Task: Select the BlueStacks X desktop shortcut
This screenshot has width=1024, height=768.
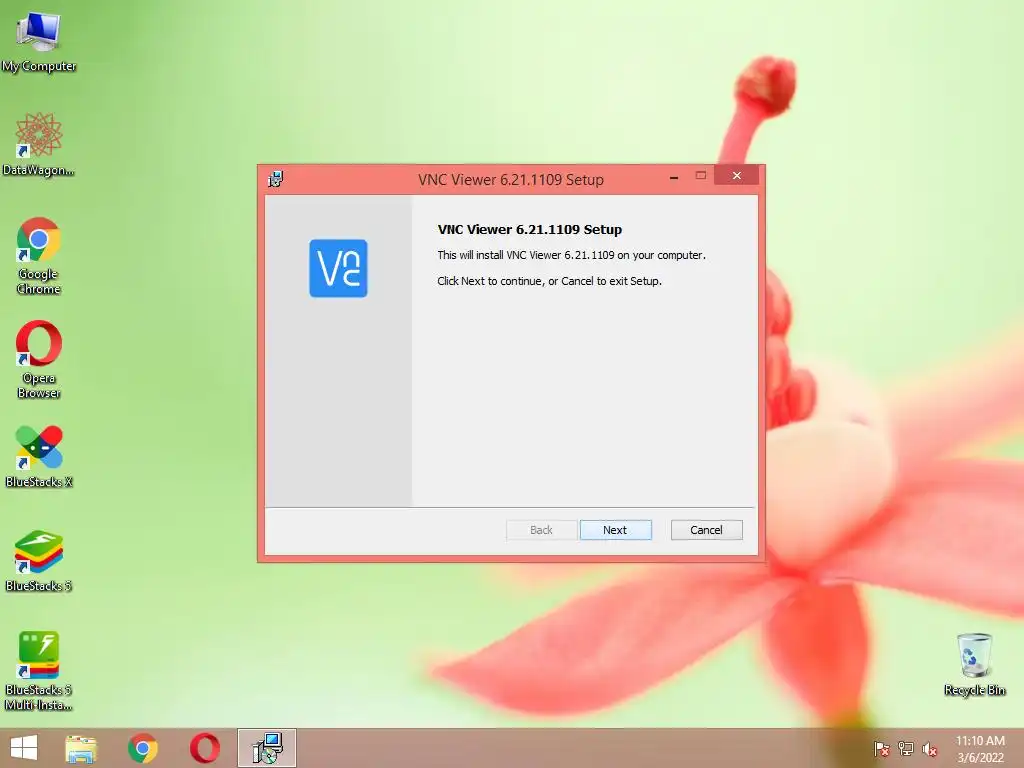Action: pos(39,457)
